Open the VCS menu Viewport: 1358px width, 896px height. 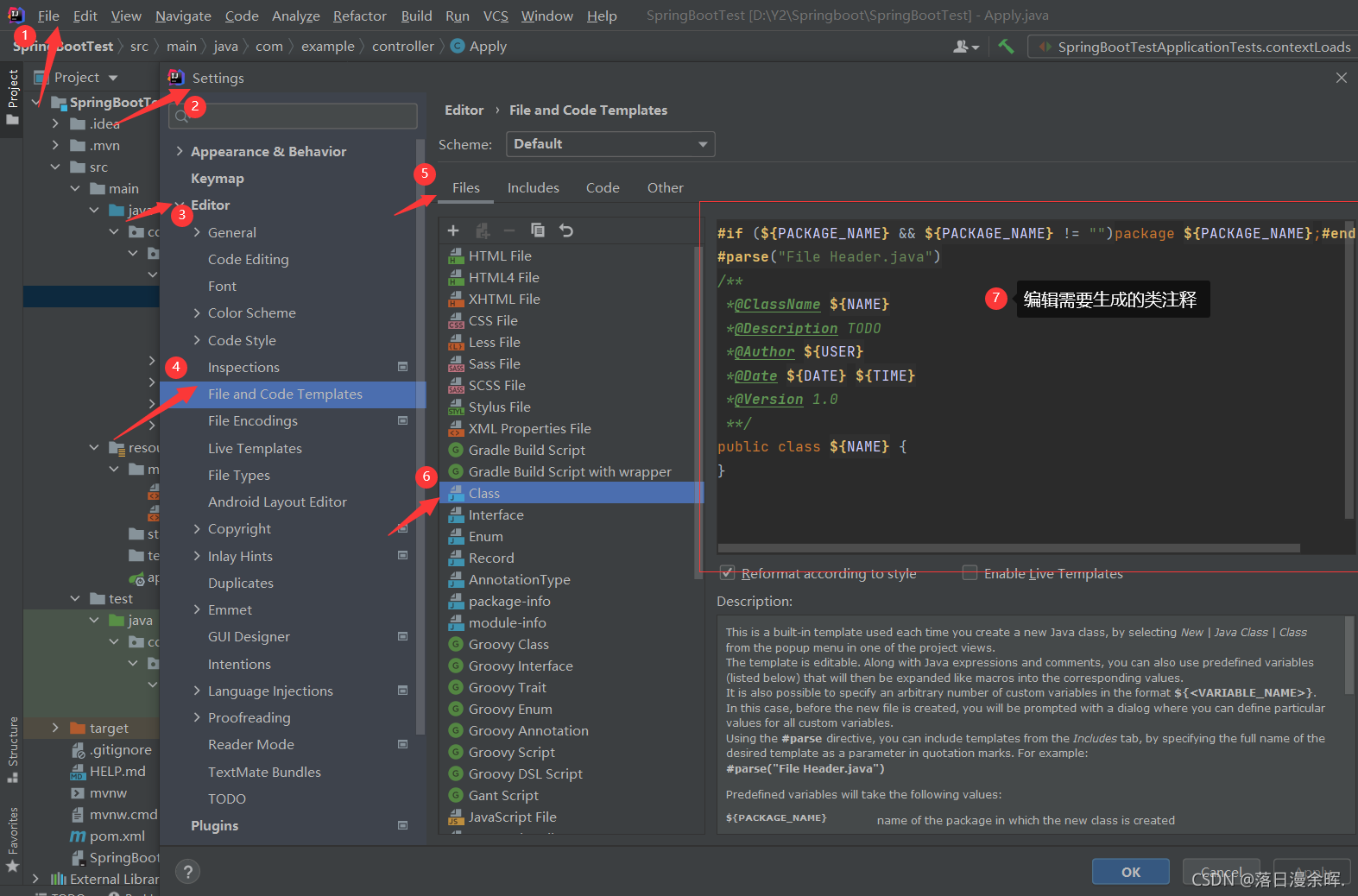tap(496, 16)
